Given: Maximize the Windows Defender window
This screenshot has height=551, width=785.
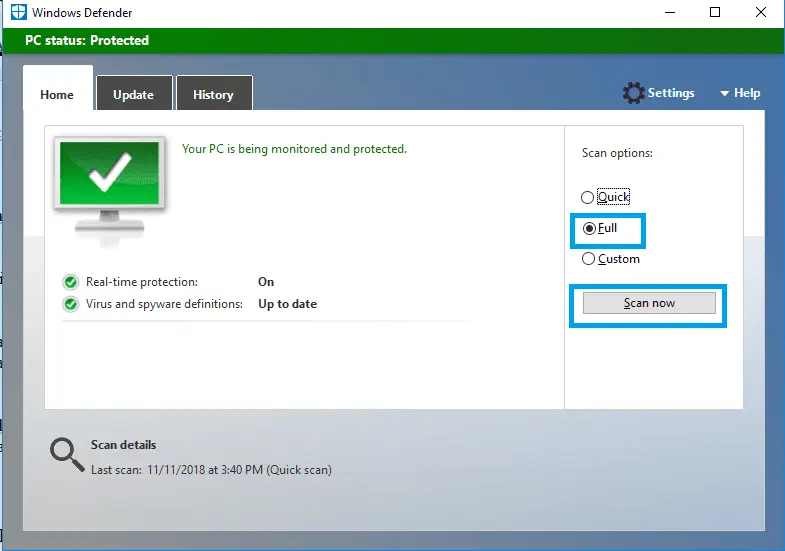Looking at the screenshot, I should 714,13.
